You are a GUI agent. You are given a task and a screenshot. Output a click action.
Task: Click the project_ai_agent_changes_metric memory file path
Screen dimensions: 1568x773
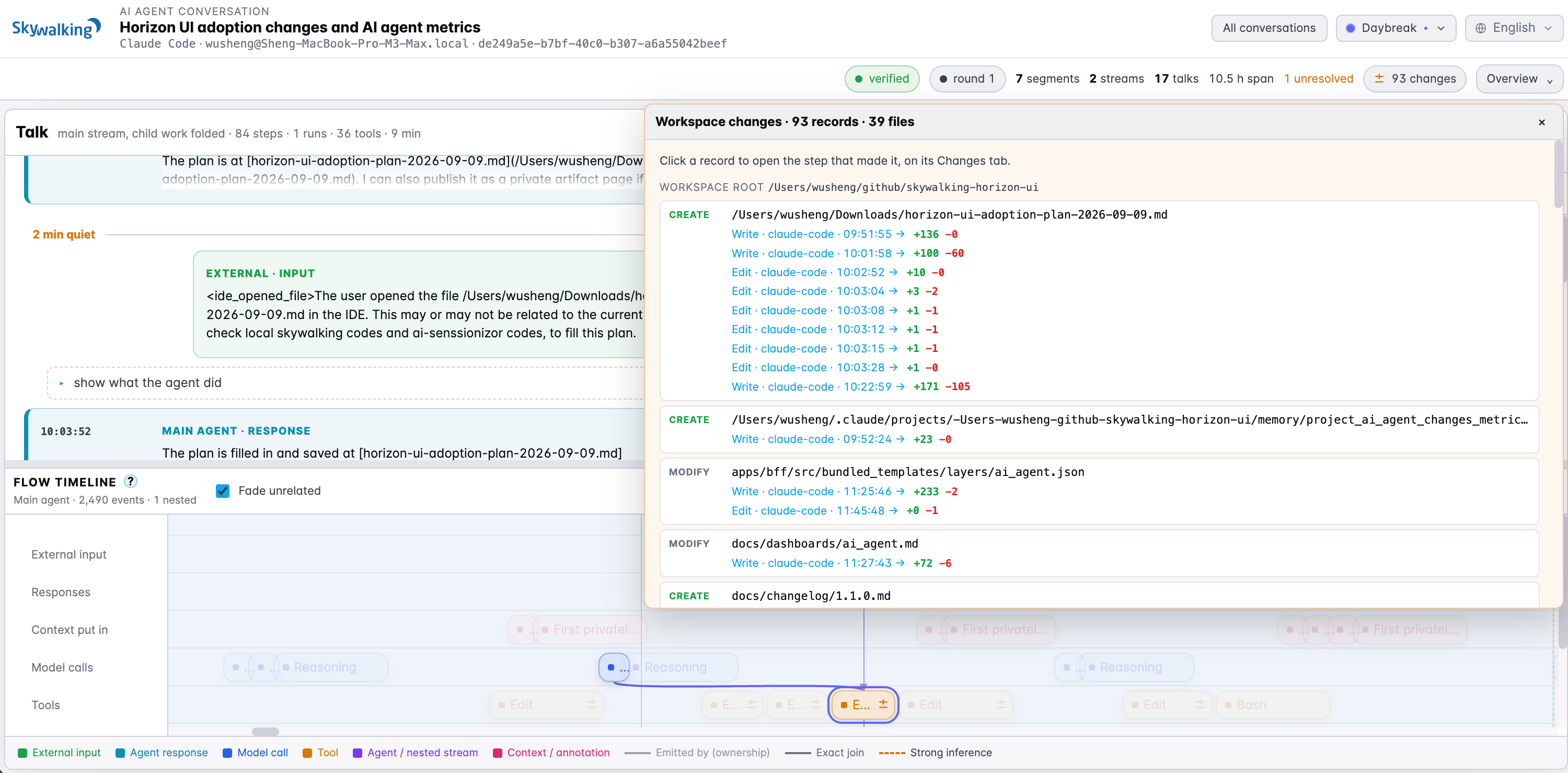coord(1129,419)
